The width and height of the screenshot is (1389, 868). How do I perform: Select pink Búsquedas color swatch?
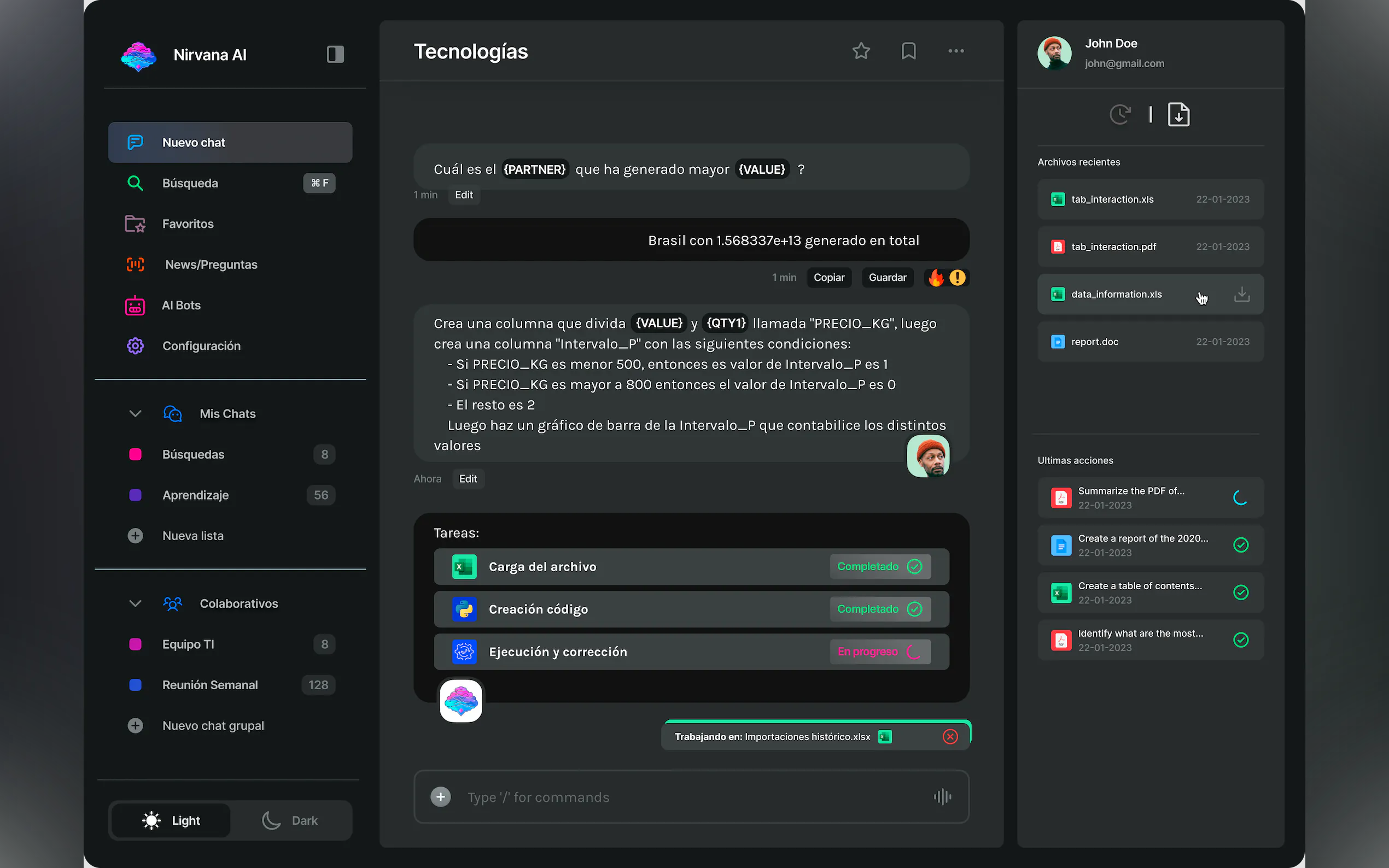click(136, 455)
